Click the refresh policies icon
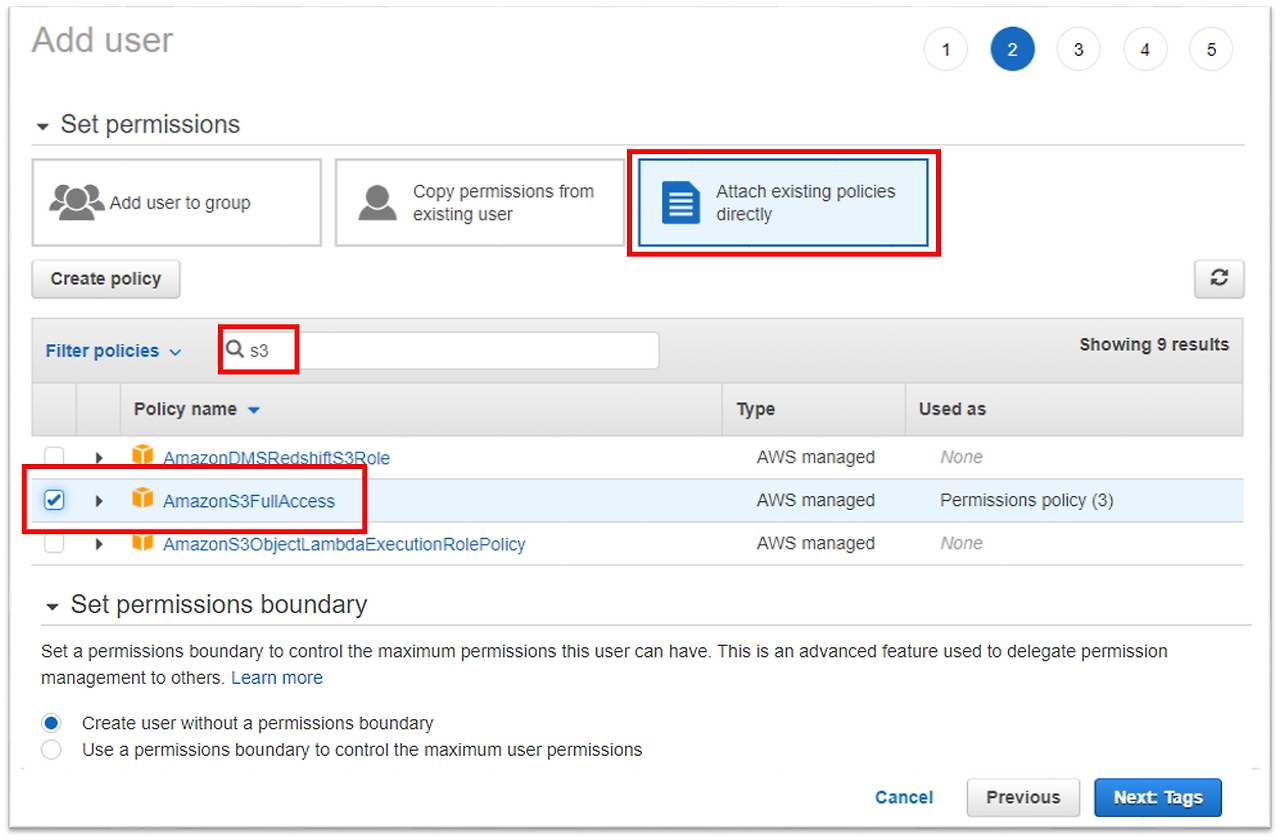 [x=1218, y=279]
